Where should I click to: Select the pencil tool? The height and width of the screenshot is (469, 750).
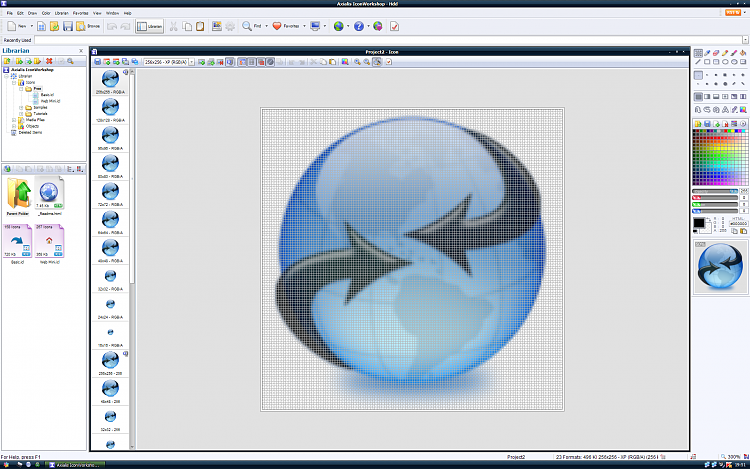point(725,53)
